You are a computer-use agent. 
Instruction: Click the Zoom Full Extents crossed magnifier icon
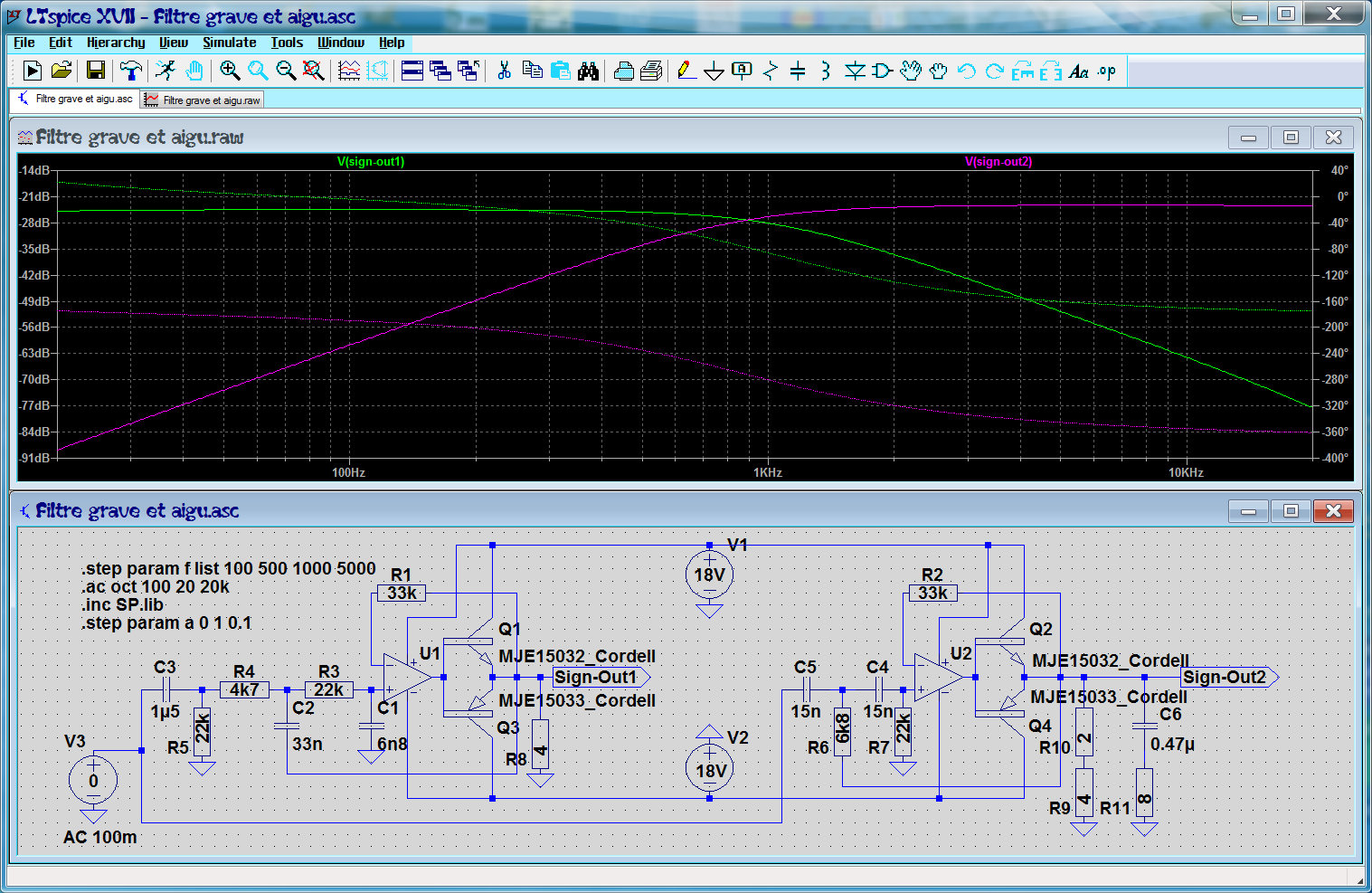click(x=313, y=71)
